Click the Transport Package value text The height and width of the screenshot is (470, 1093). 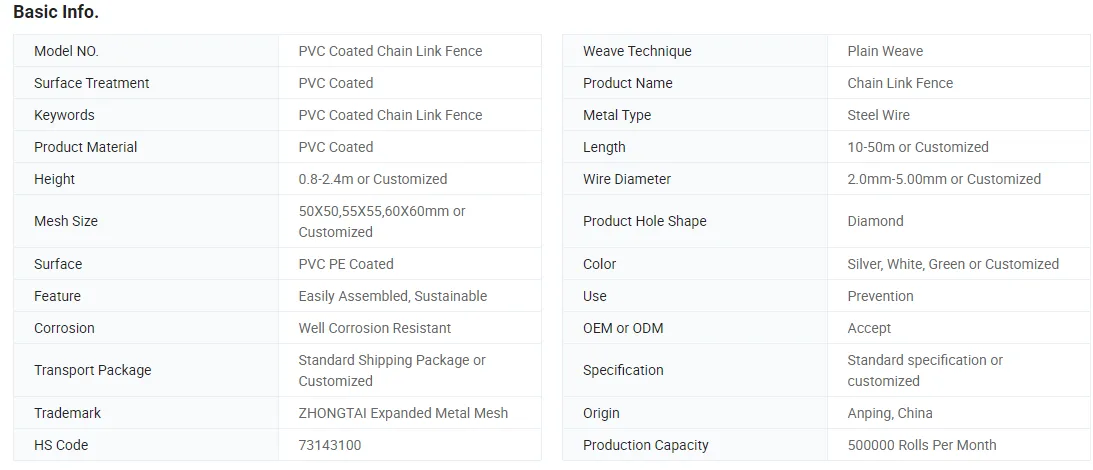(x=392, y=370)
